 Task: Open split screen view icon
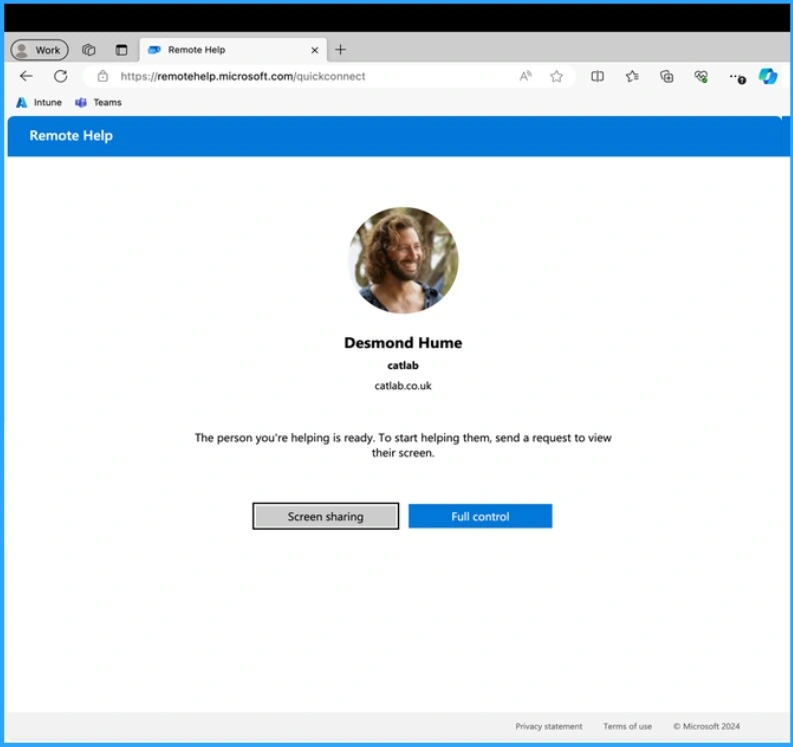click(x=597, y=76)
